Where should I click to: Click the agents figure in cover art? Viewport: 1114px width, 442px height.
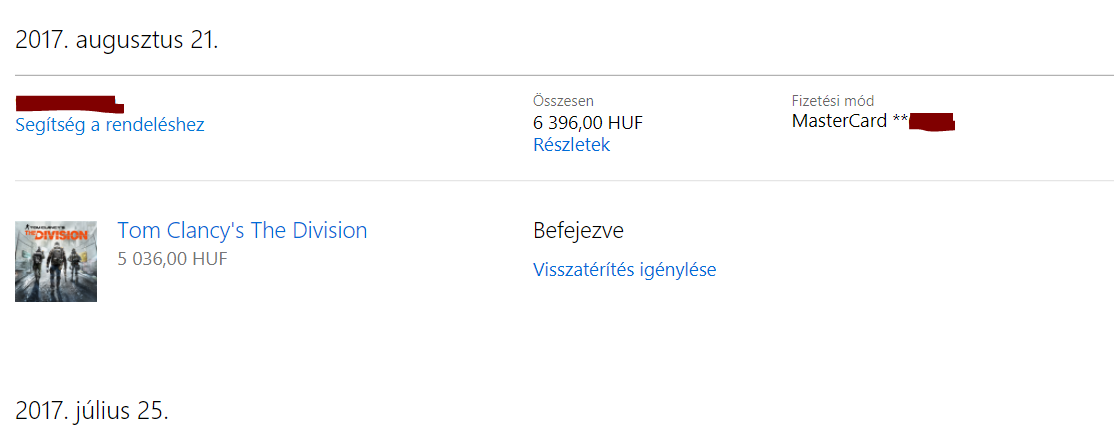(56, 268)
